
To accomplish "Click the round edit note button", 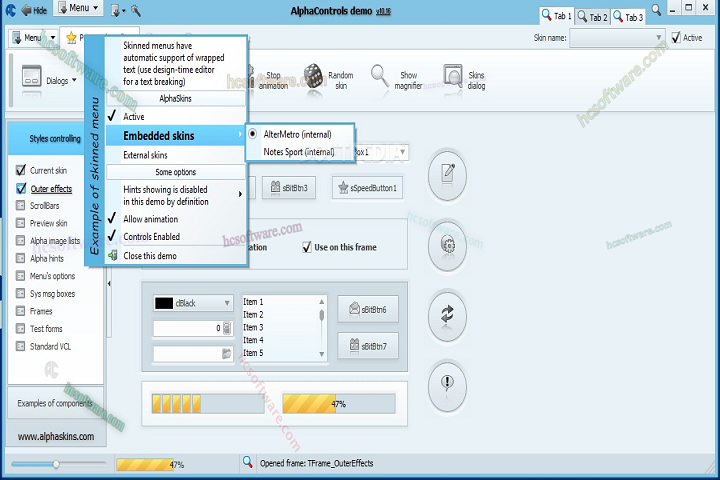I will pyautogui.click(x=447, y=175).
